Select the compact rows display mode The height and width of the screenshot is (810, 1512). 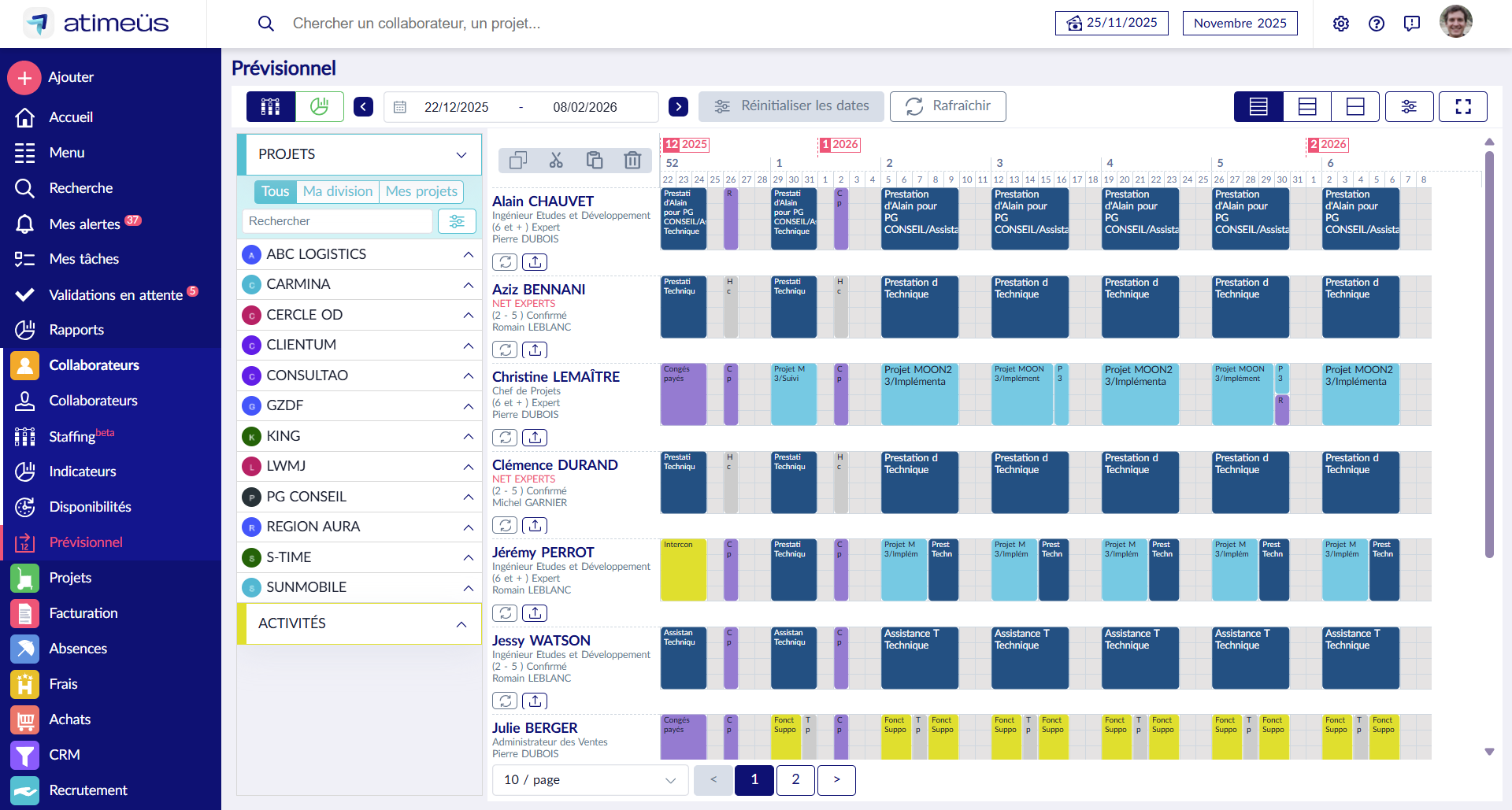[1258, 106]
